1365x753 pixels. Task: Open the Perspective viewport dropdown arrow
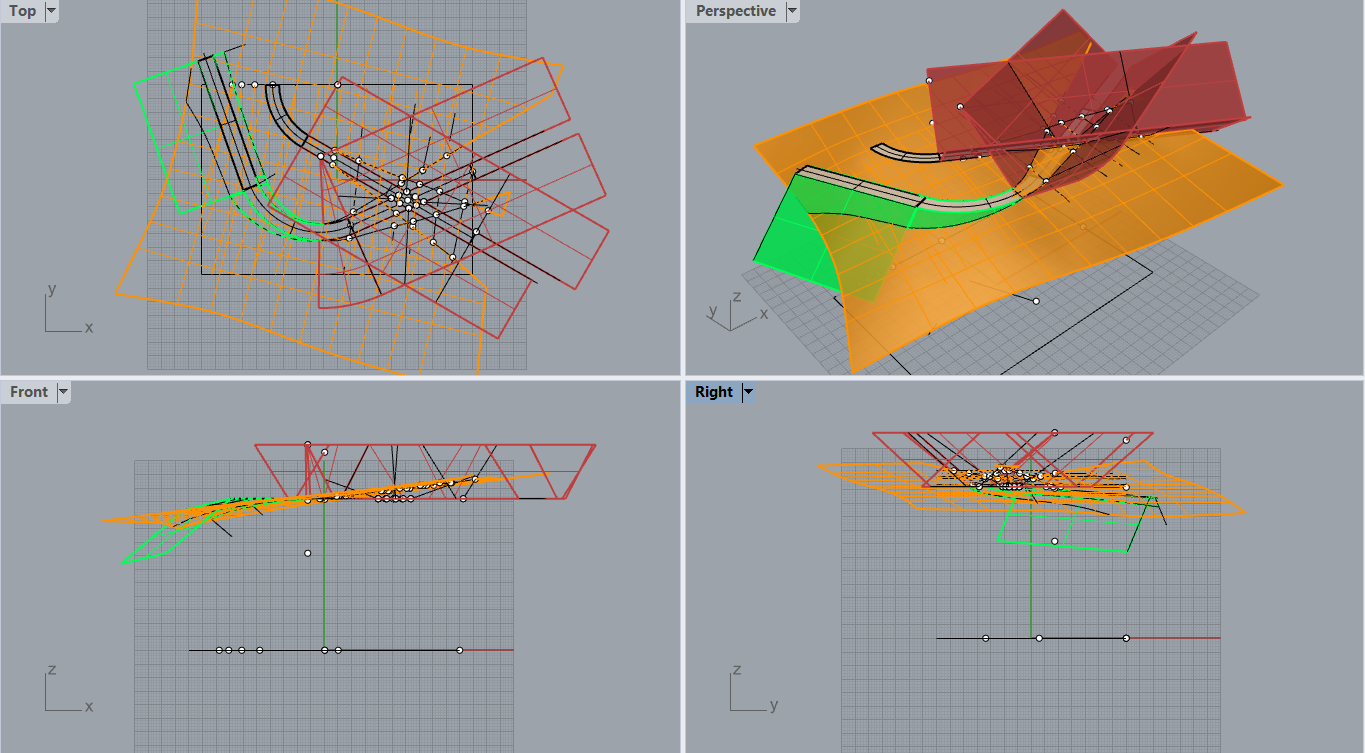[792, 11]
